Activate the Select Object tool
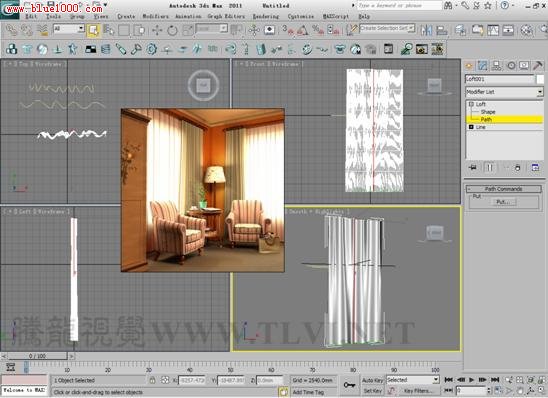Image resolution: width=548 pixels, height=398 pixels. tap(93, 30)
